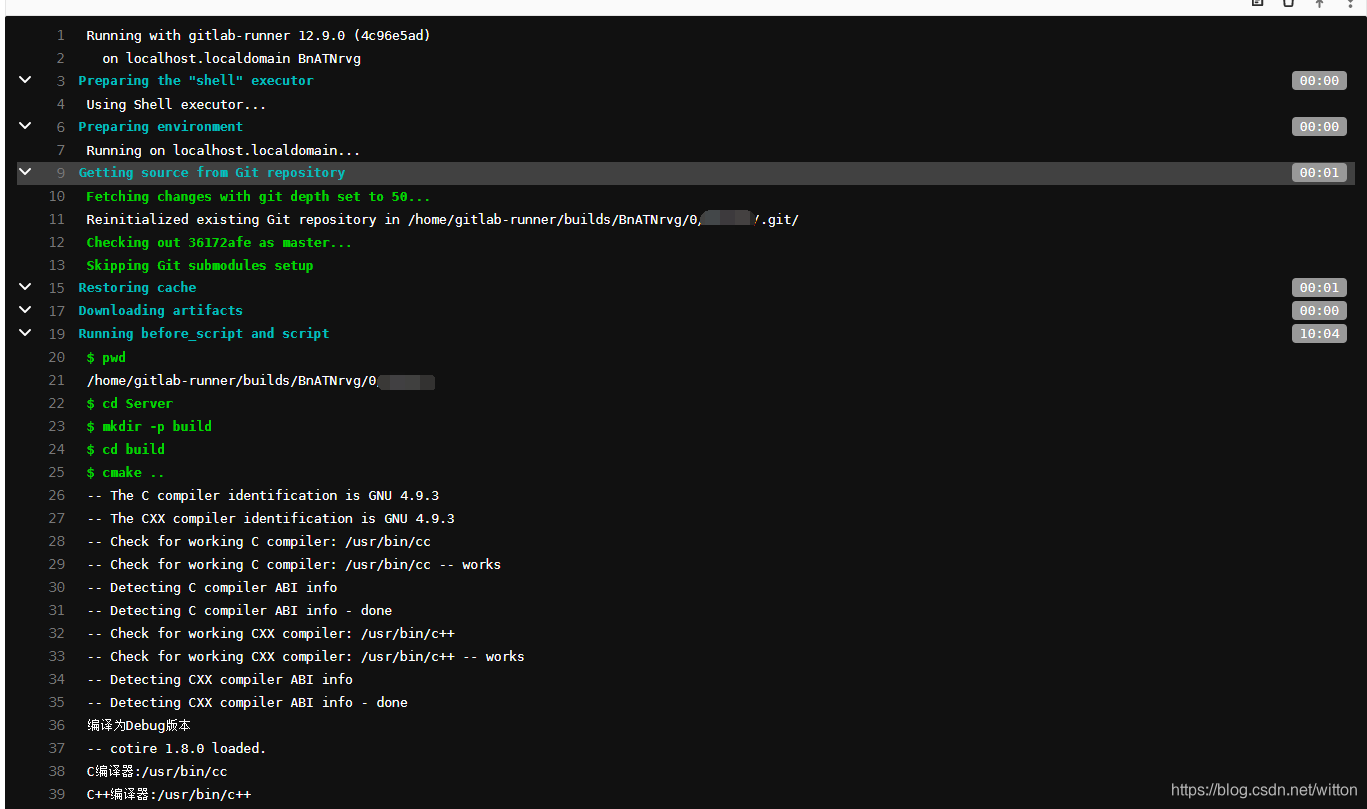Image resolution: width=1367 pixels, height=809 pixels.
Task: Click the Getting source from Git repository header
Action: tap(212, 173)
